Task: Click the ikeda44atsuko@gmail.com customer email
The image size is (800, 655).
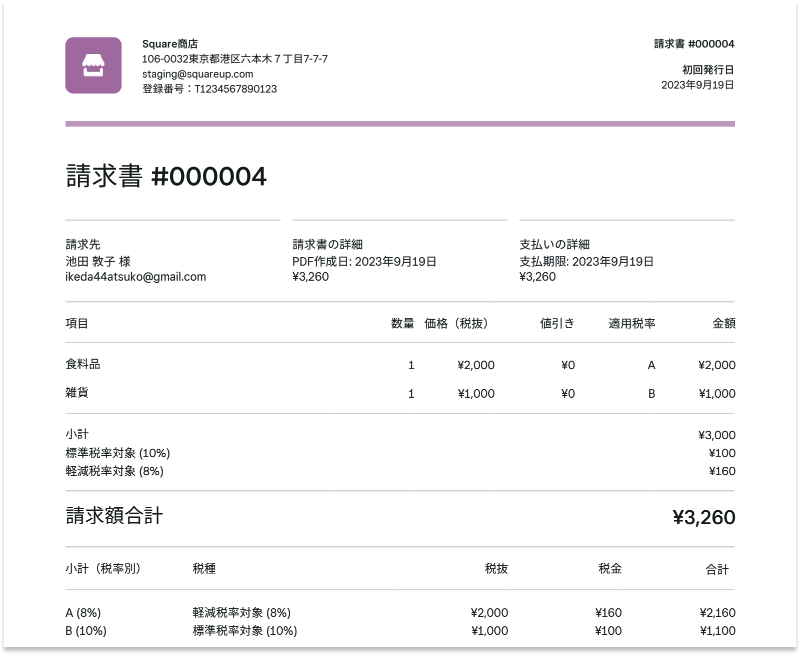Action: [135, 277]
